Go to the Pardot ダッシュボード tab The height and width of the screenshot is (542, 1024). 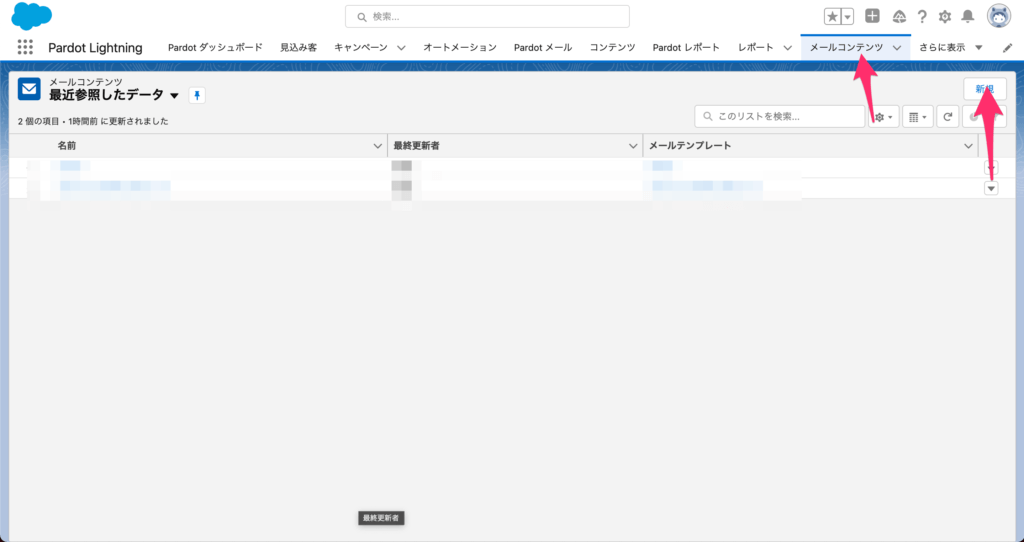(x=215, y=47)
